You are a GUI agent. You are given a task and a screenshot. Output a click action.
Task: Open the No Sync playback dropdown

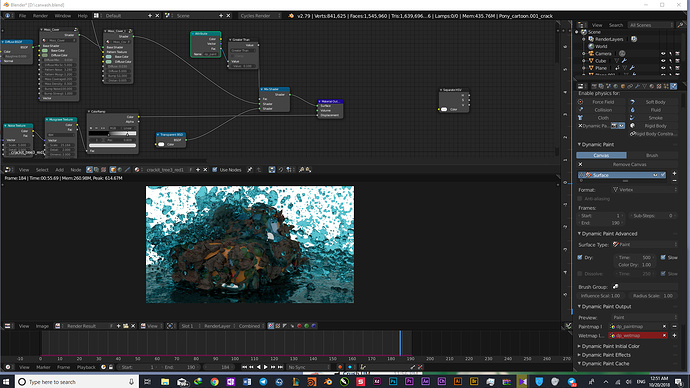click(x=309, y=367)
